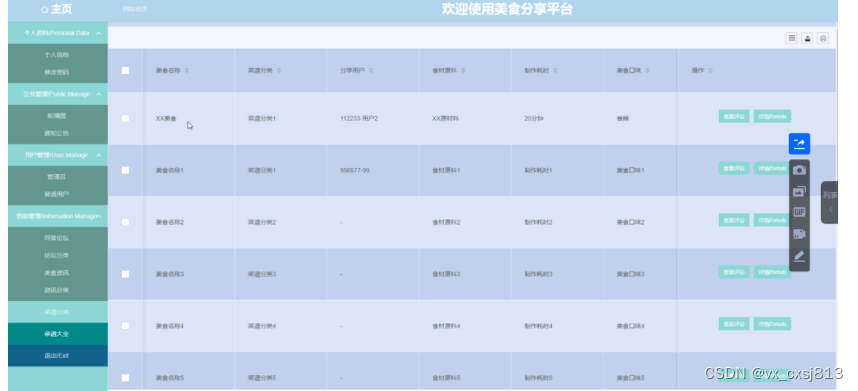Check the box for 美食名称4 row
Image resolution: width=858 pixels, height=391 pixels.
(x=125, y=326)
